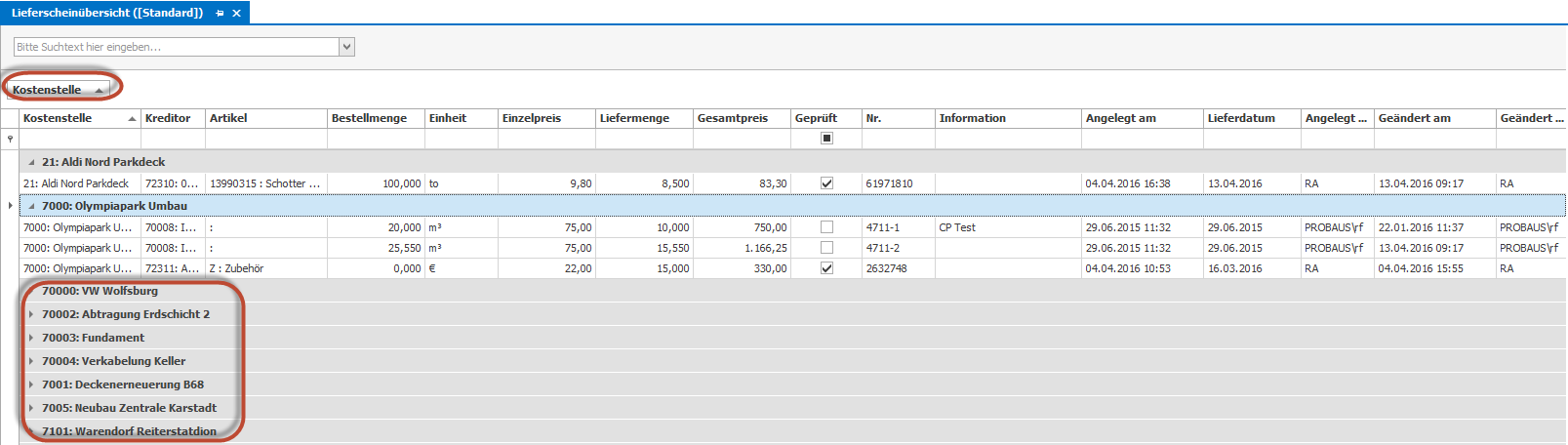The width and height of the screenshot is (1568, 445).
Task: Select the Lieferscheinübersicht ([Standard]) tab
Action: pos(107,13)
